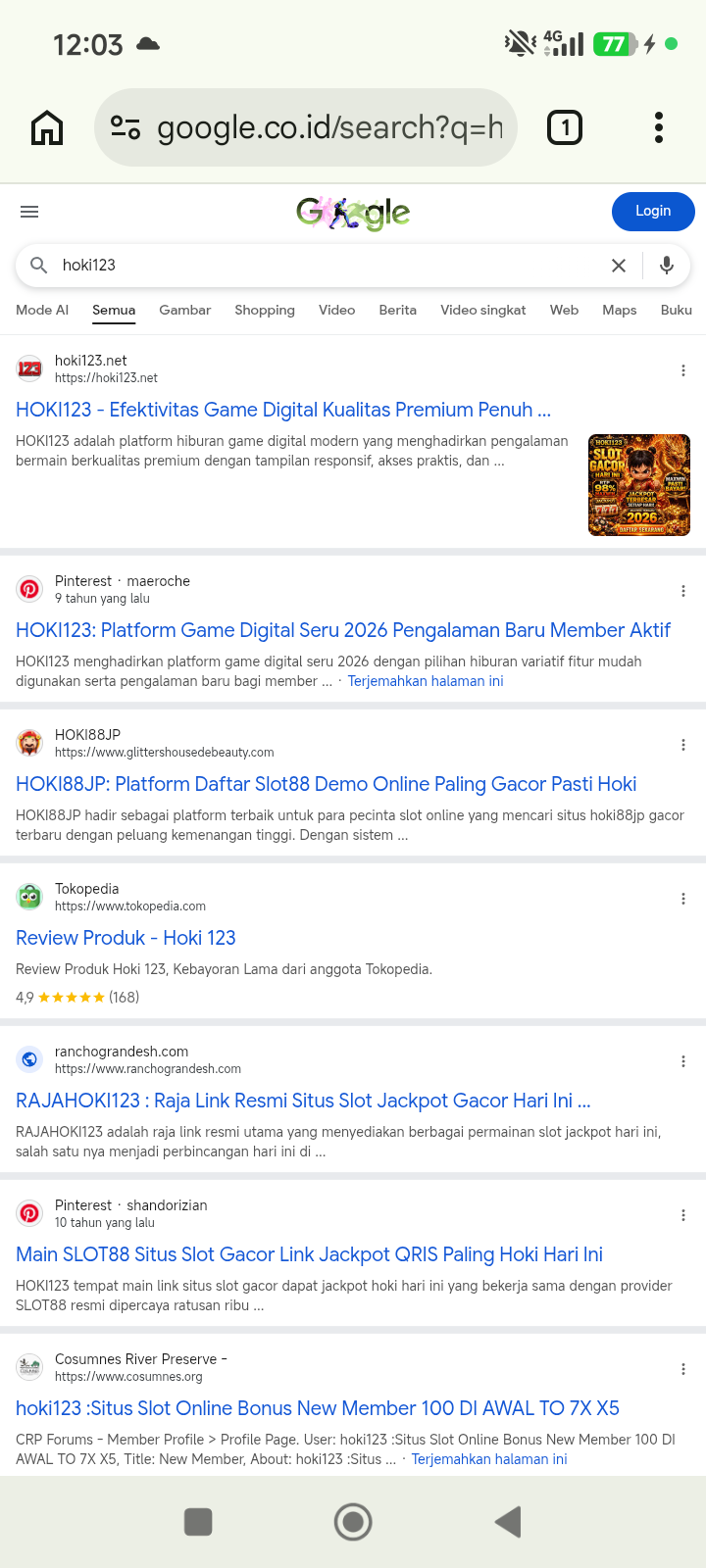Tap the Google doodle logo
This screenshot has height=1568, width=706.
click(353, 212)
